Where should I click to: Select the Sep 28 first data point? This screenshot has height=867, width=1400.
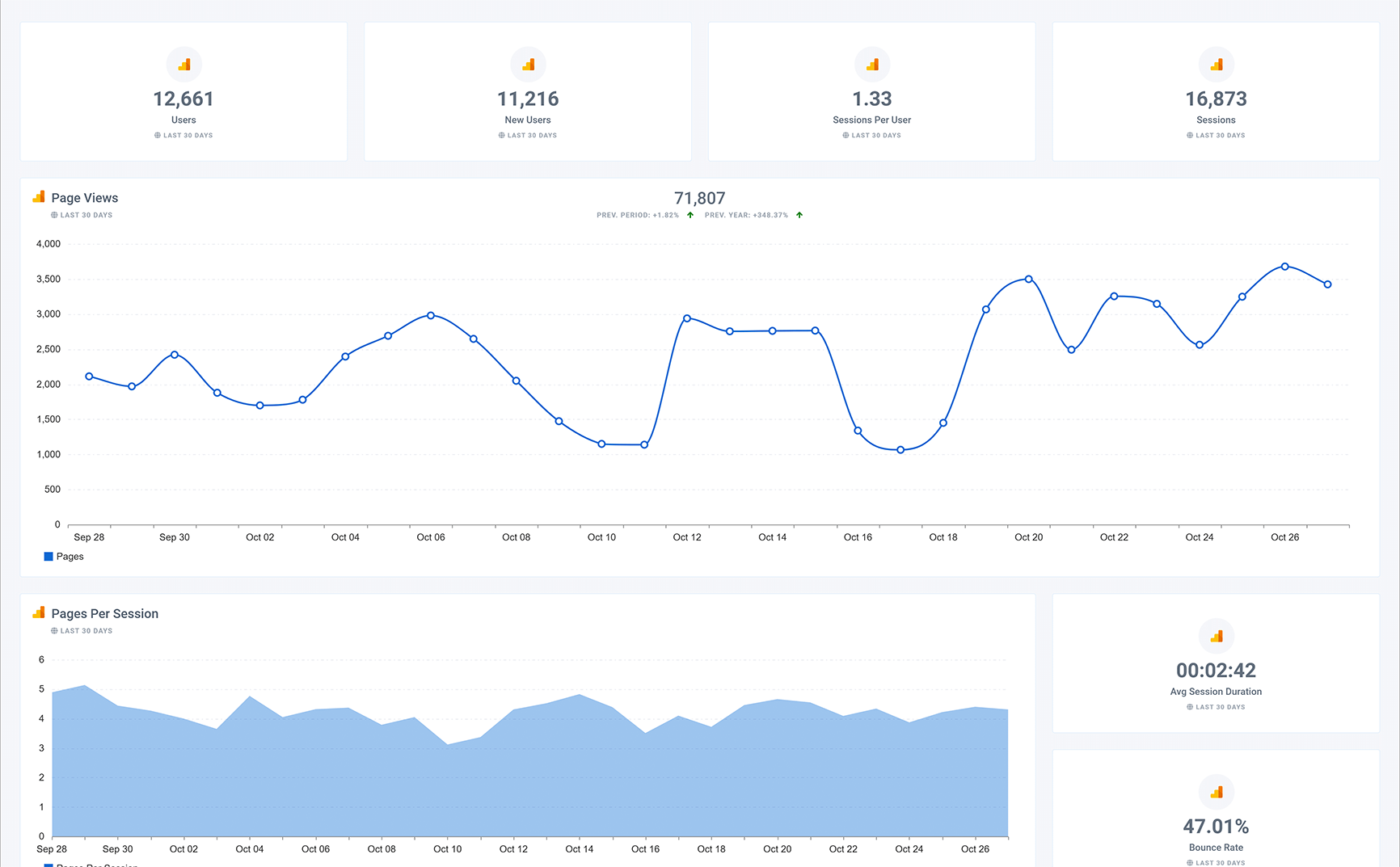[x=89, y=377]
